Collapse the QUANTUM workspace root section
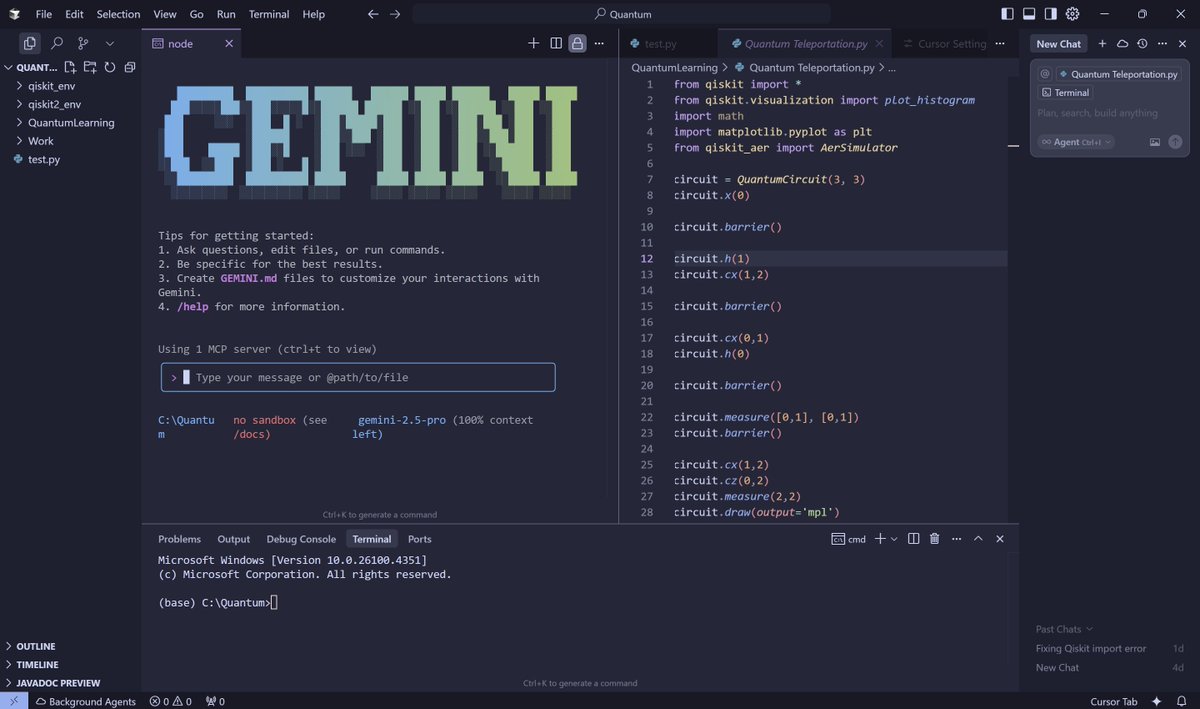 [x=32, y=67]
